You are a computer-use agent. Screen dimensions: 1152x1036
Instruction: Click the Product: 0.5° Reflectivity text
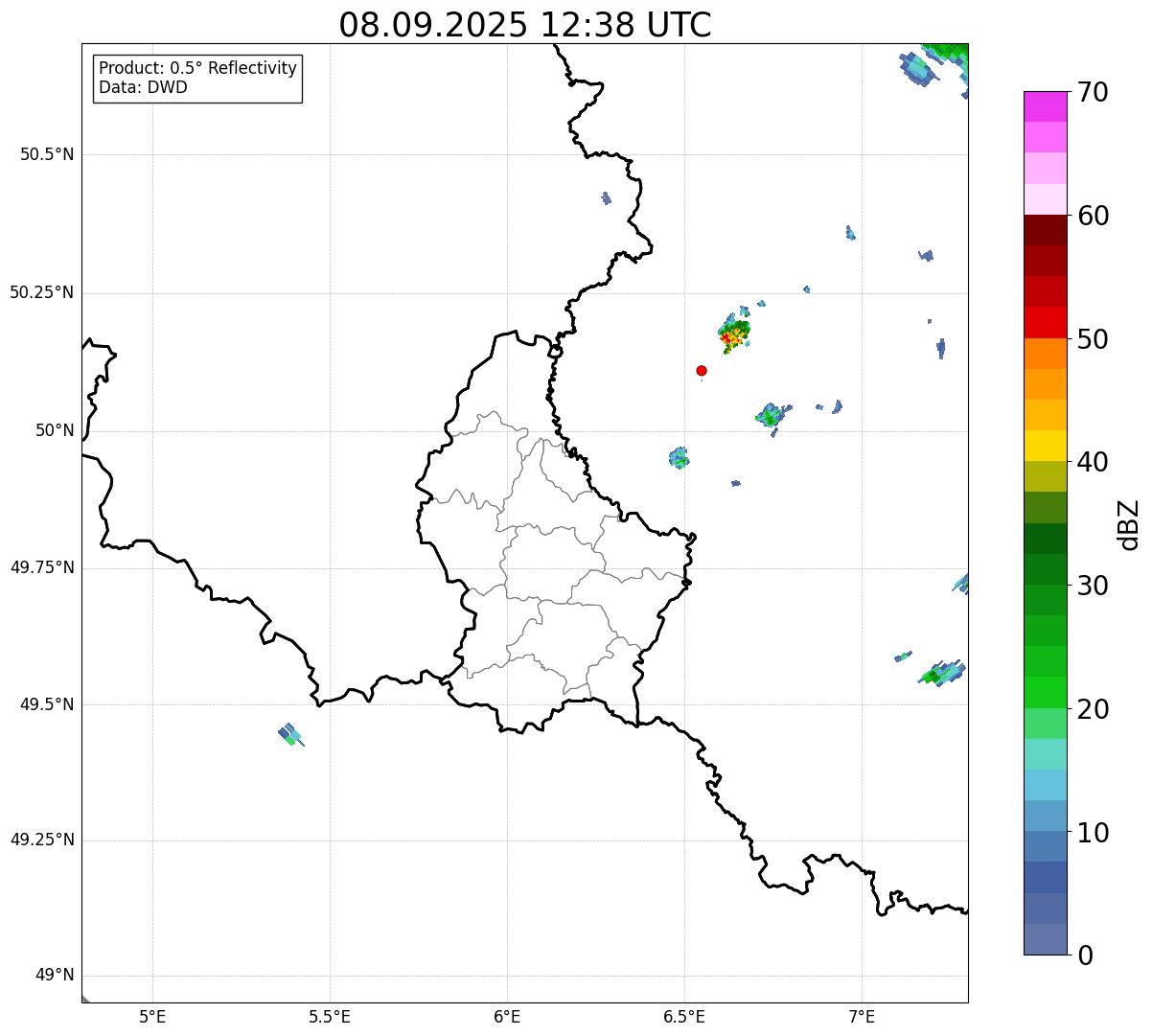point(197,69)
